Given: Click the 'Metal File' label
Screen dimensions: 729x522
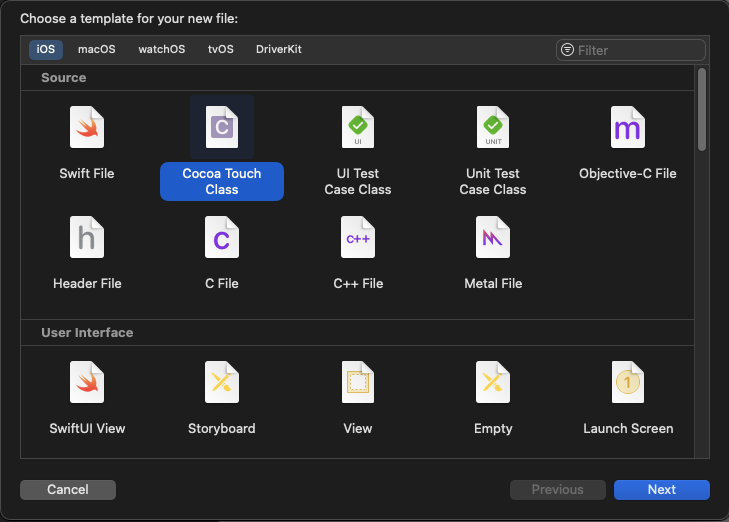Looking at the screenshot, I should [493, 283].
